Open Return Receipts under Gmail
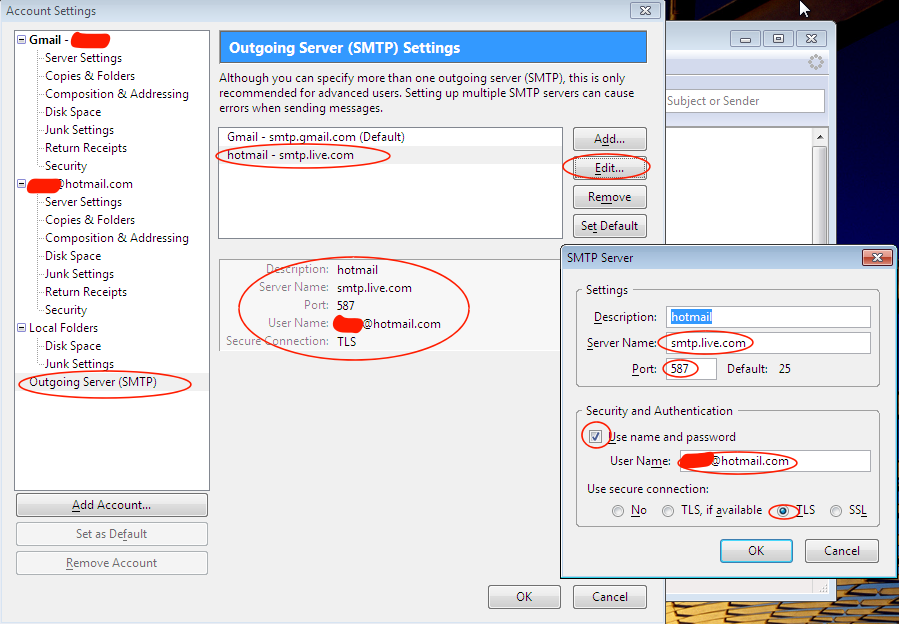 tap(86, 148)
